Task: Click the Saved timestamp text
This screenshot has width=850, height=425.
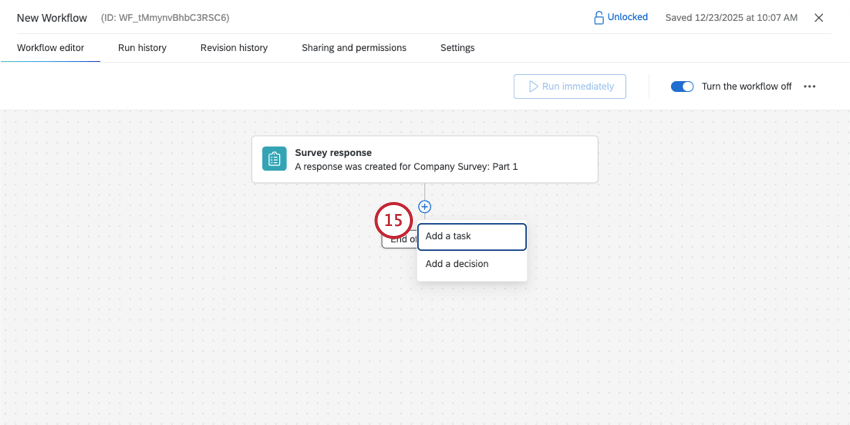Action: pos(731,18)
